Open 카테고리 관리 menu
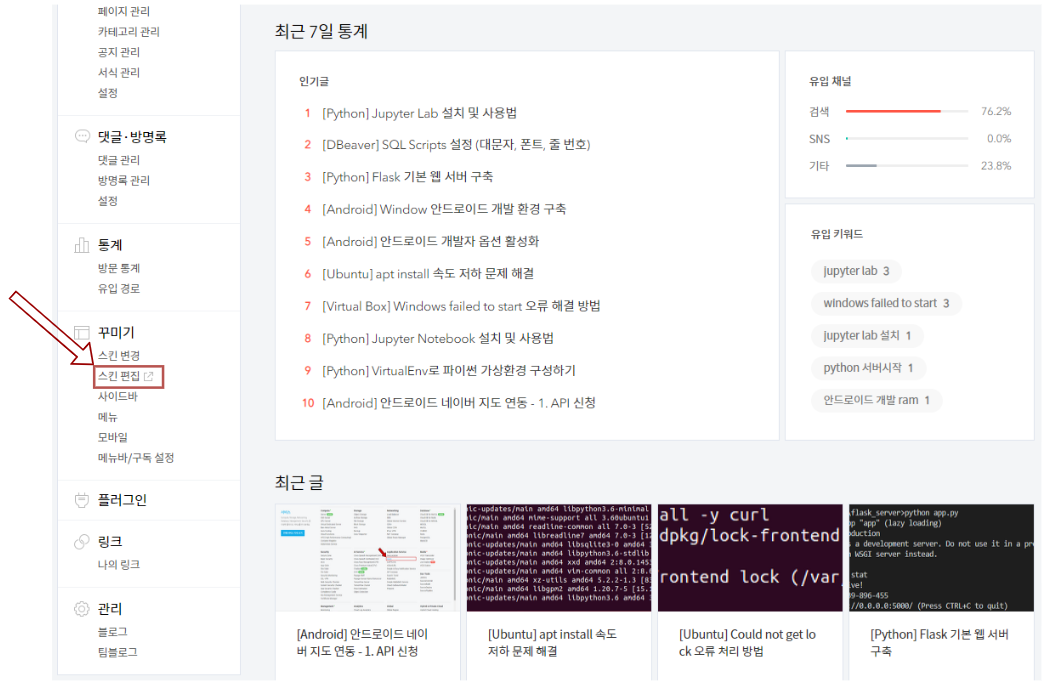 (x=128, y=31)
